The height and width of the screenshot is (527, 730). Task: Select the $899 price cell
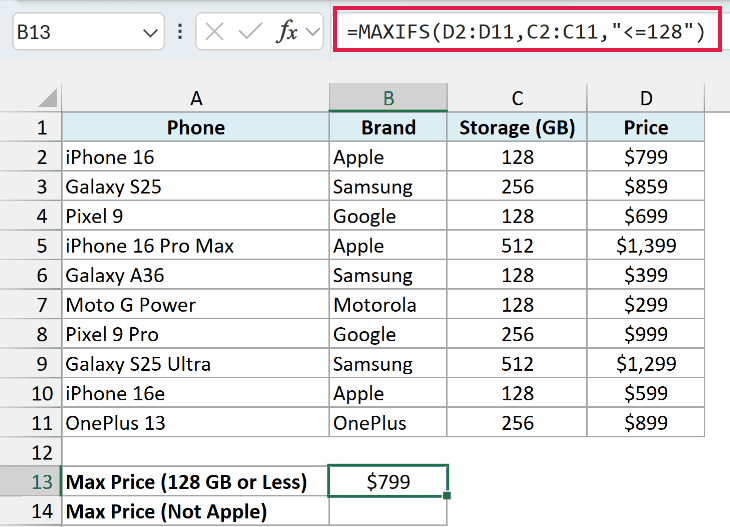[646, 423]
